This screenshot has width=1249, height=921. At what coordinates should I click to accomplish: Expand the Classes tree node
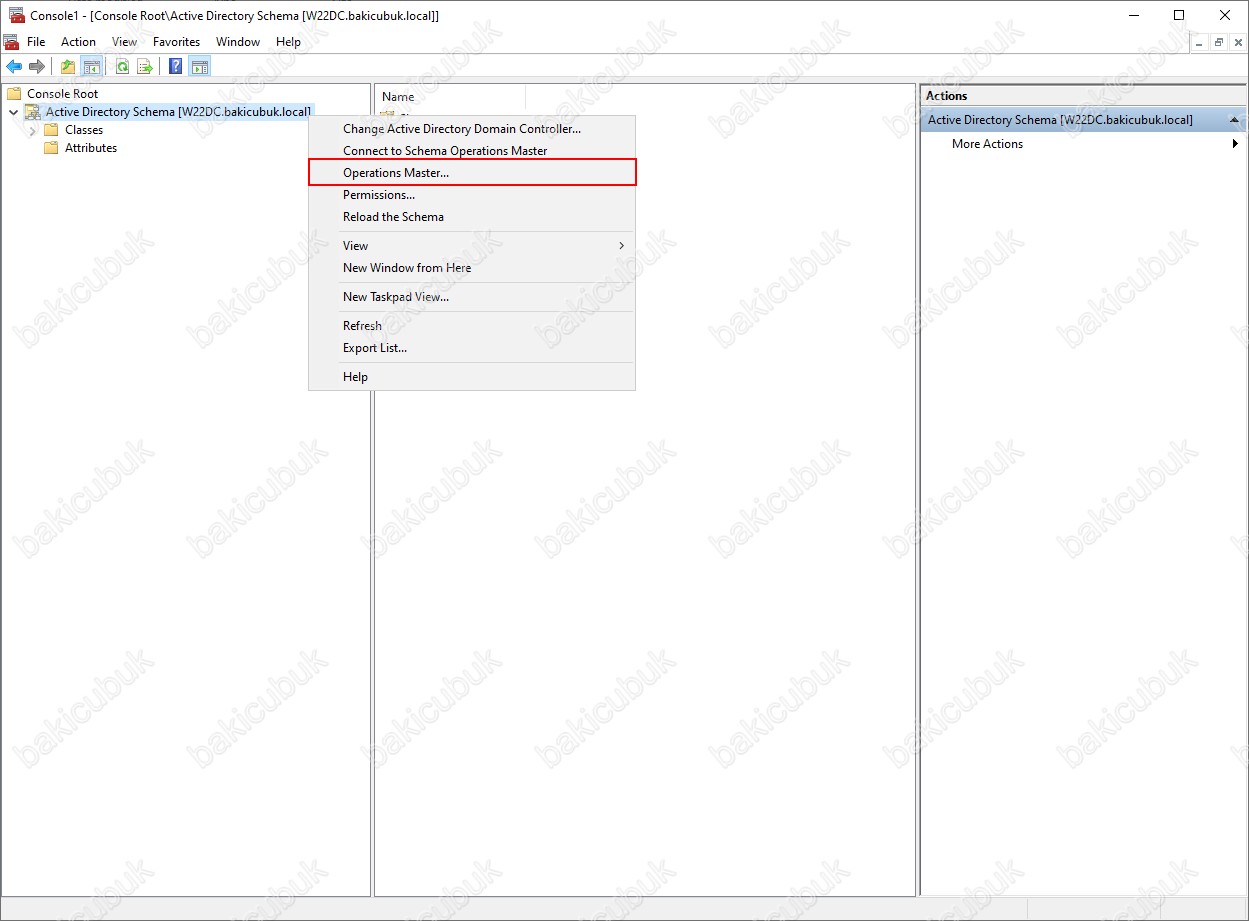point(33,130)
